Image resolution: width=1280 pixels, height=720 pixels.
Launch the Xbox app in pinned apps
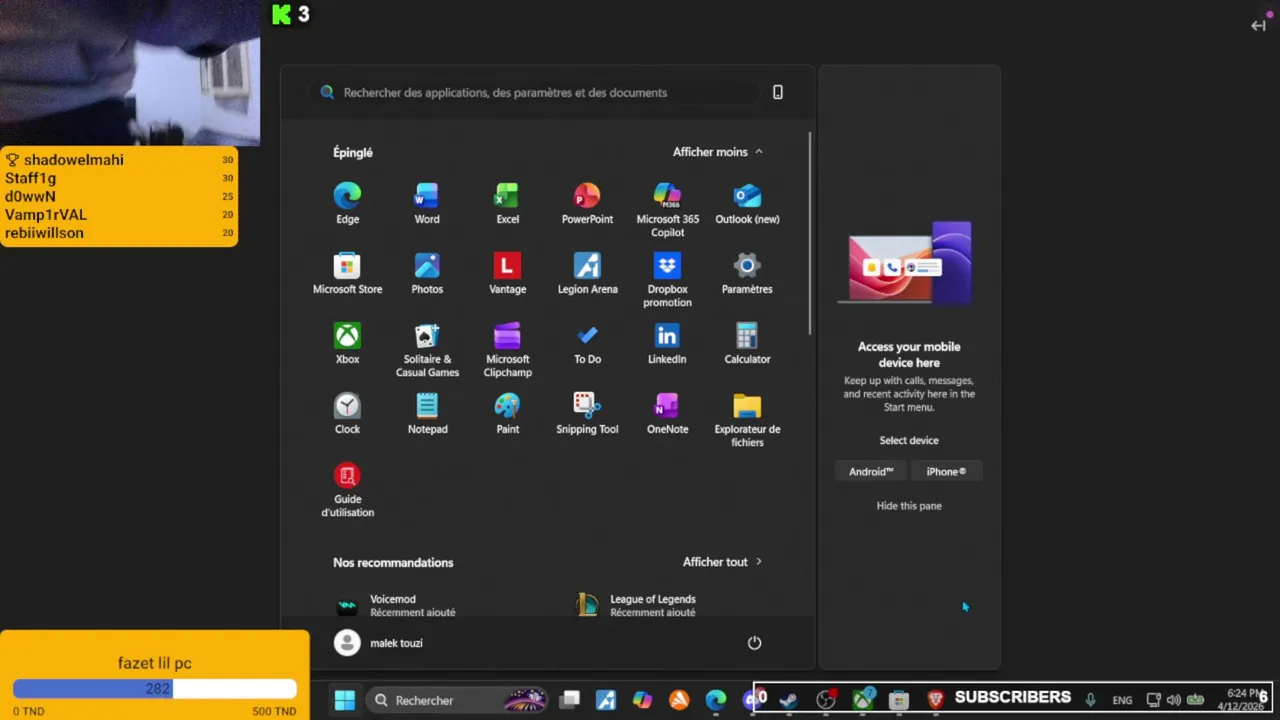coord(347,344)
